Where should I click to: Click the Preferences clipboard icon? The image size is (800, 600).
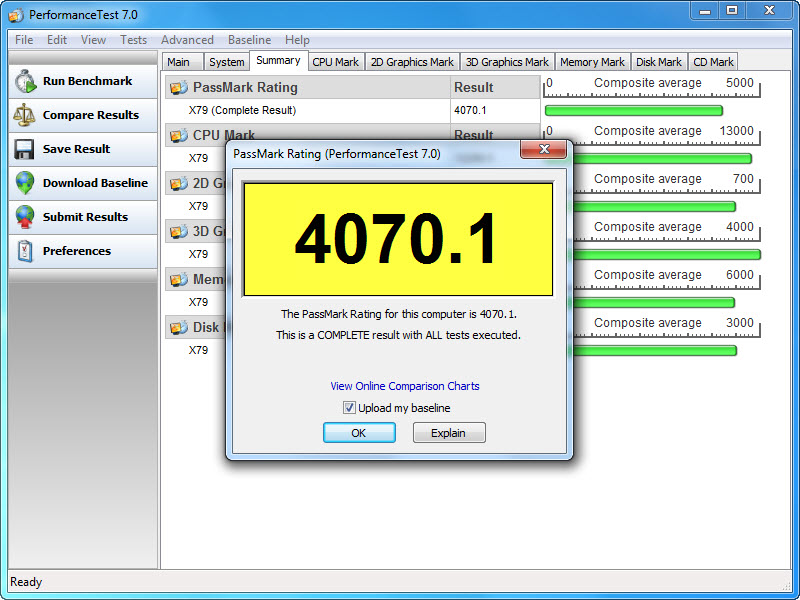24,251
